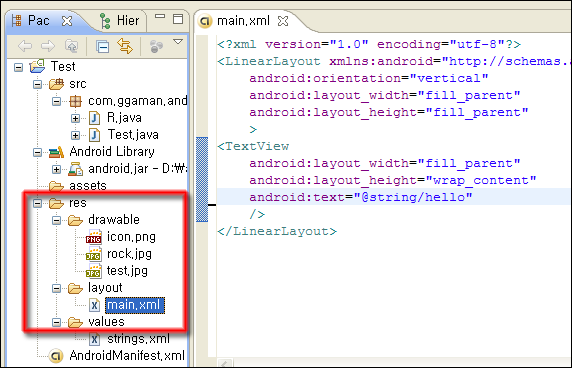Click the grey filters icon in explorer toolbar
The image size is (572, 368).
pos(156,46)
